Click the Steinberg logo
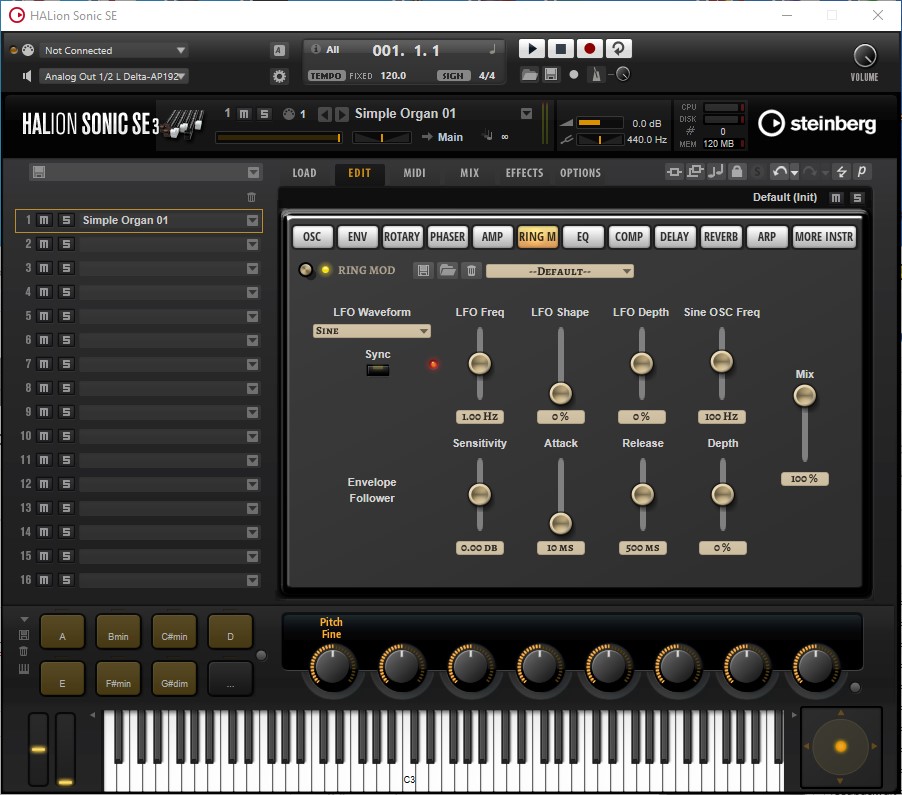Image resolution: width=902 pixels, height=795 pixels. pyautogui.click(x=817, y=123)
